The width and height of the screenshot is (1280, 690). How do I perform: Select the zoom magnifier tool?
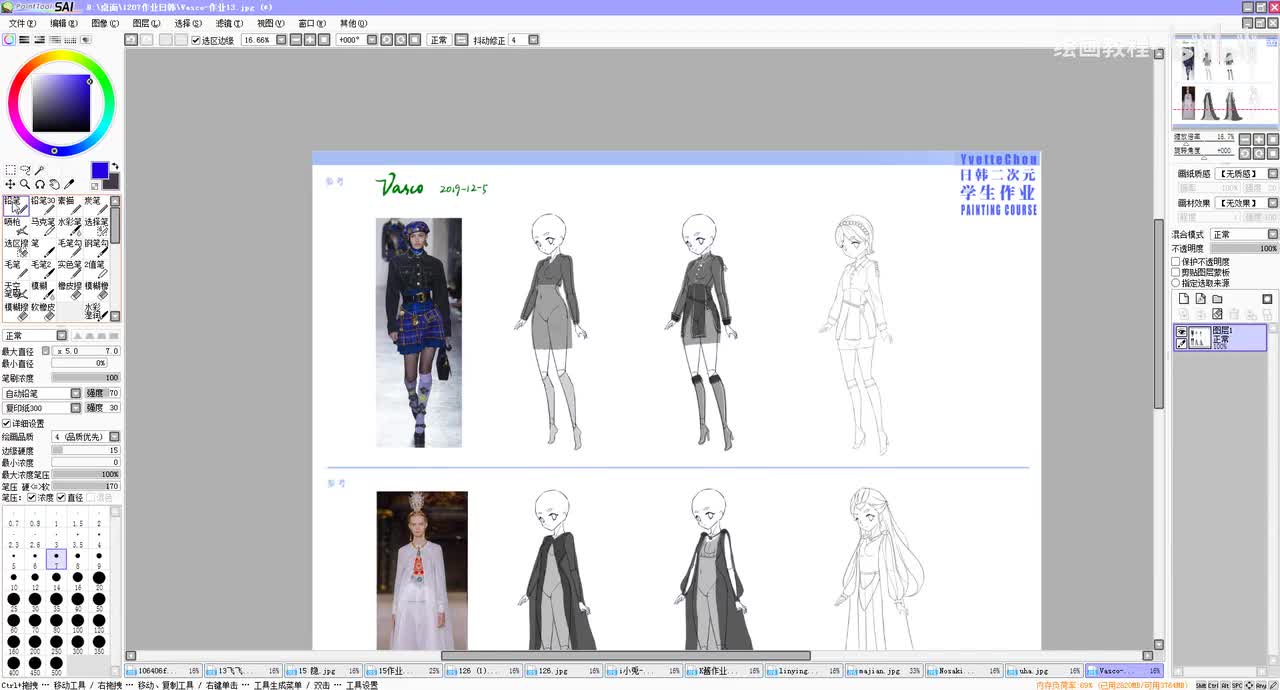coord(25,184)
